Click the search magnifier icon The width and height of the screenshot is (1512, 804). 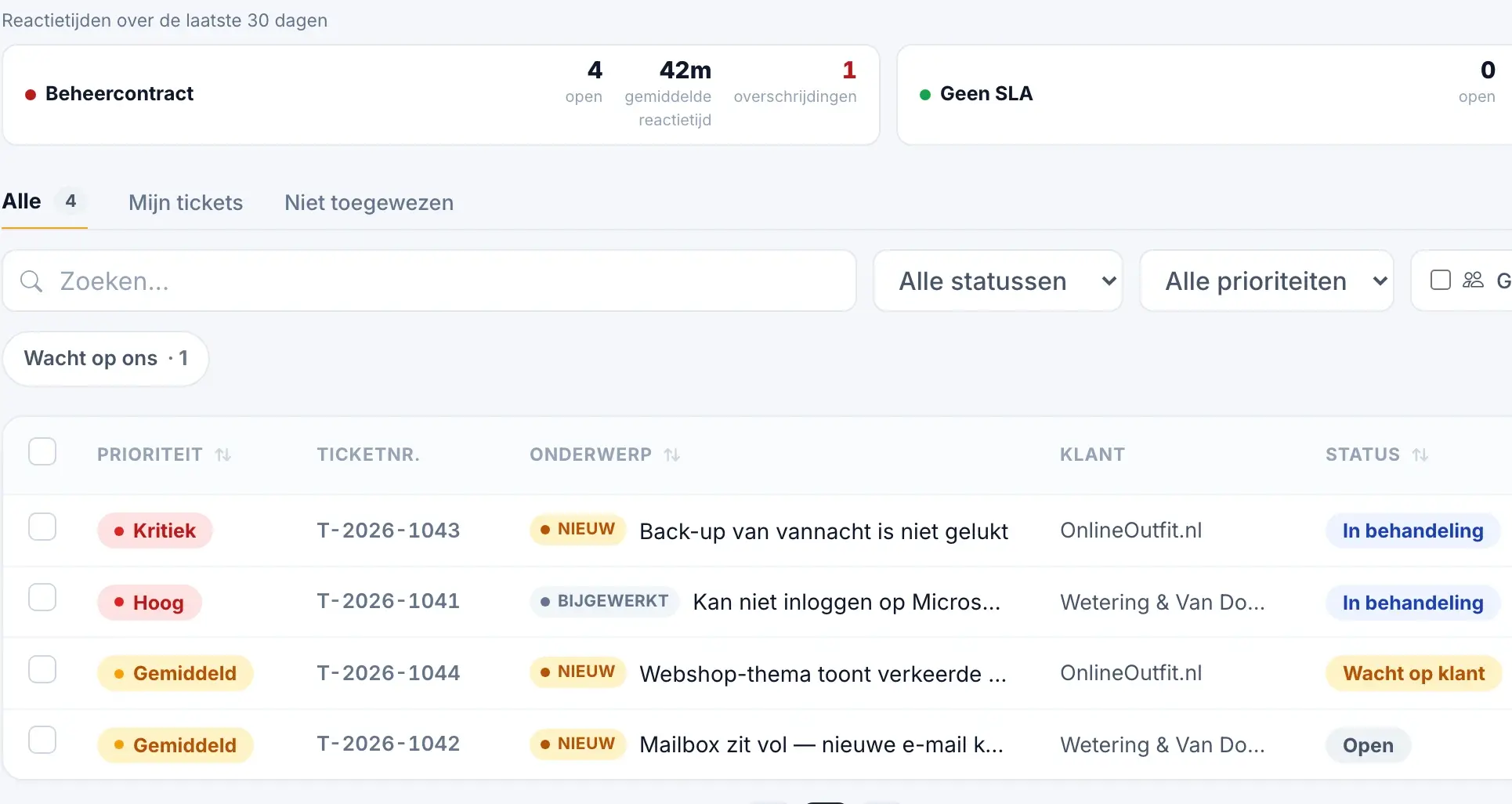pos(31,281)
